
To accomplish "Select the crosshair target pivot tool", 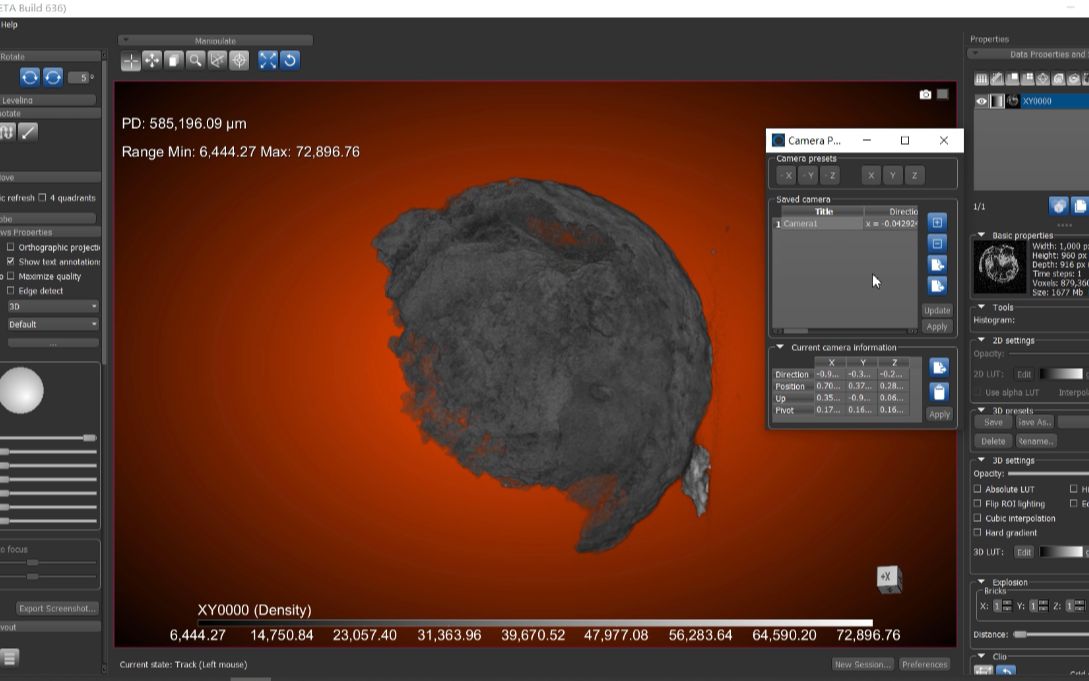I will point(239,61).
